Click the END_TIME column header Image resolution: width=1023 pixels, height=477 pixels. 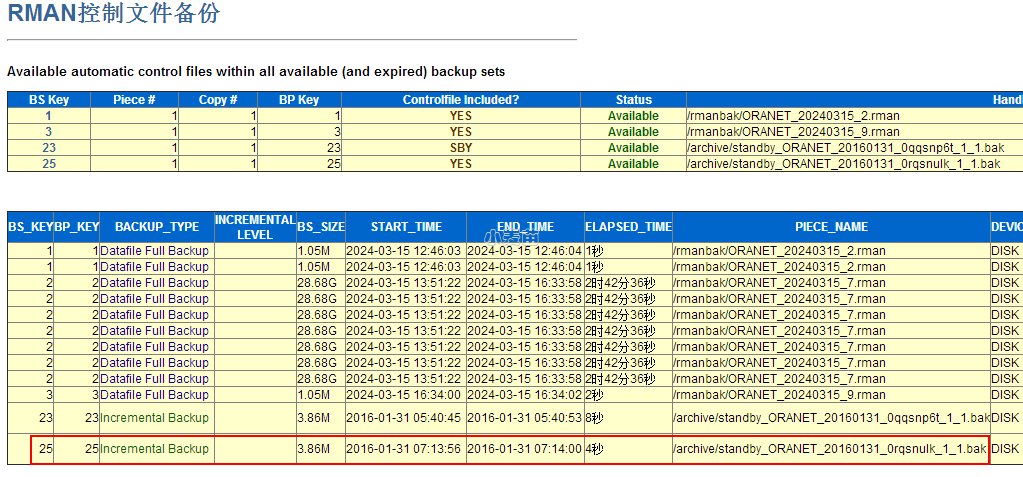point(524,227)
